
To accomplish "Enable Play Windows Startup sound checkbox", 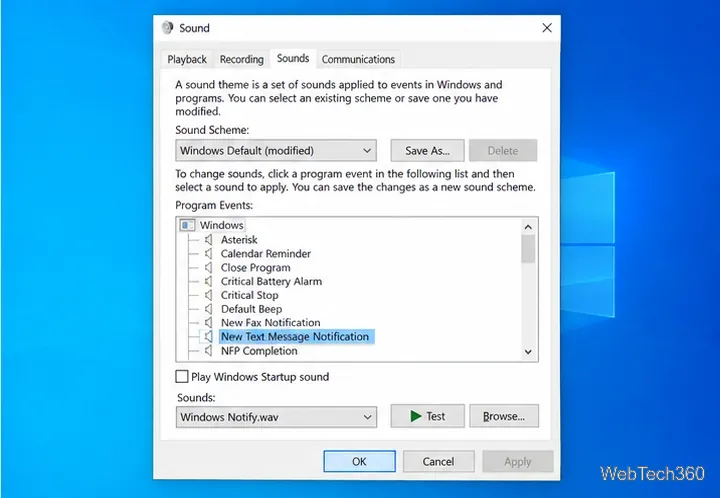I will point(182,376).
